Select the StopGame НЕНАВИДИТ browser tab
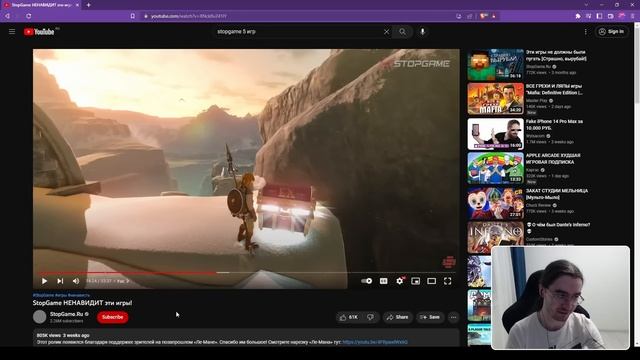640x360 pixels. [x=41, y=5]
